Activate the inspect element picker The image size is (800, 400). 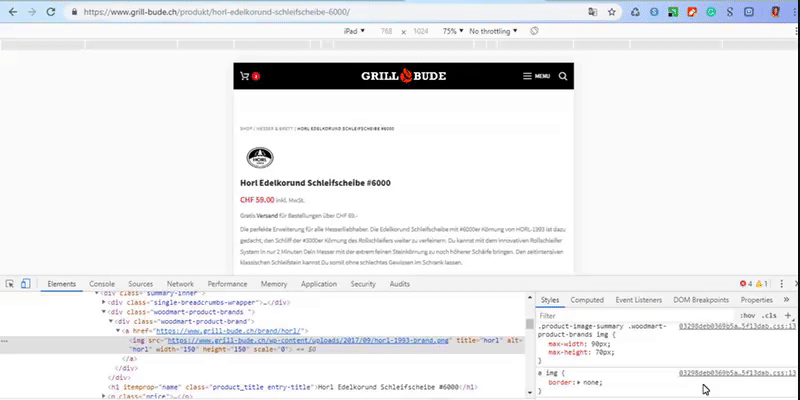point(10,284)
